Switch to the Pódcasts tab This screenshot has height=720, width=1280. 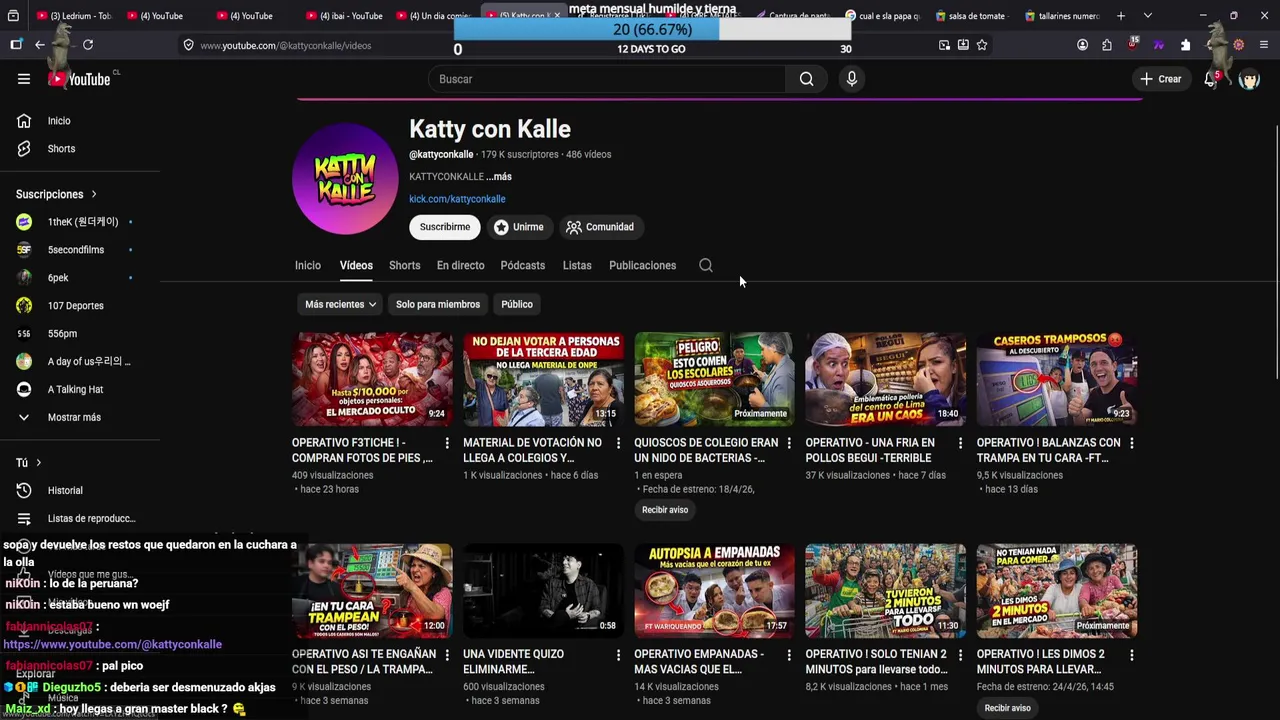coord(523,266)
